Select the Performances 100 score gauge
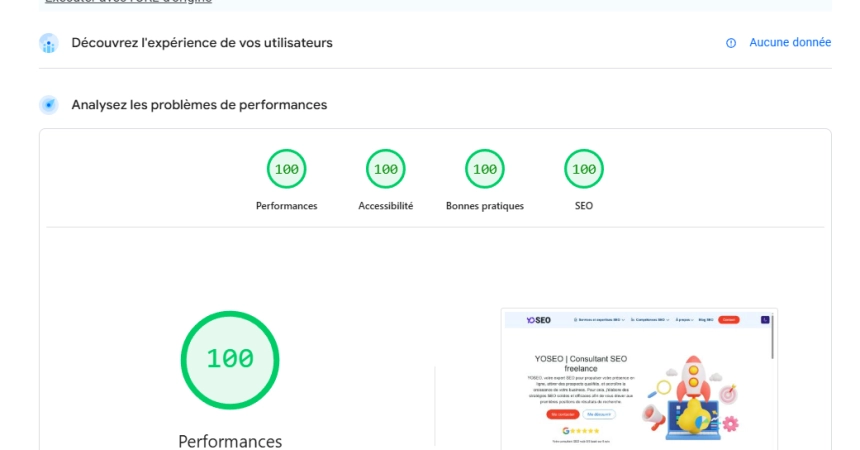860x450 pixels. [286, 168]
